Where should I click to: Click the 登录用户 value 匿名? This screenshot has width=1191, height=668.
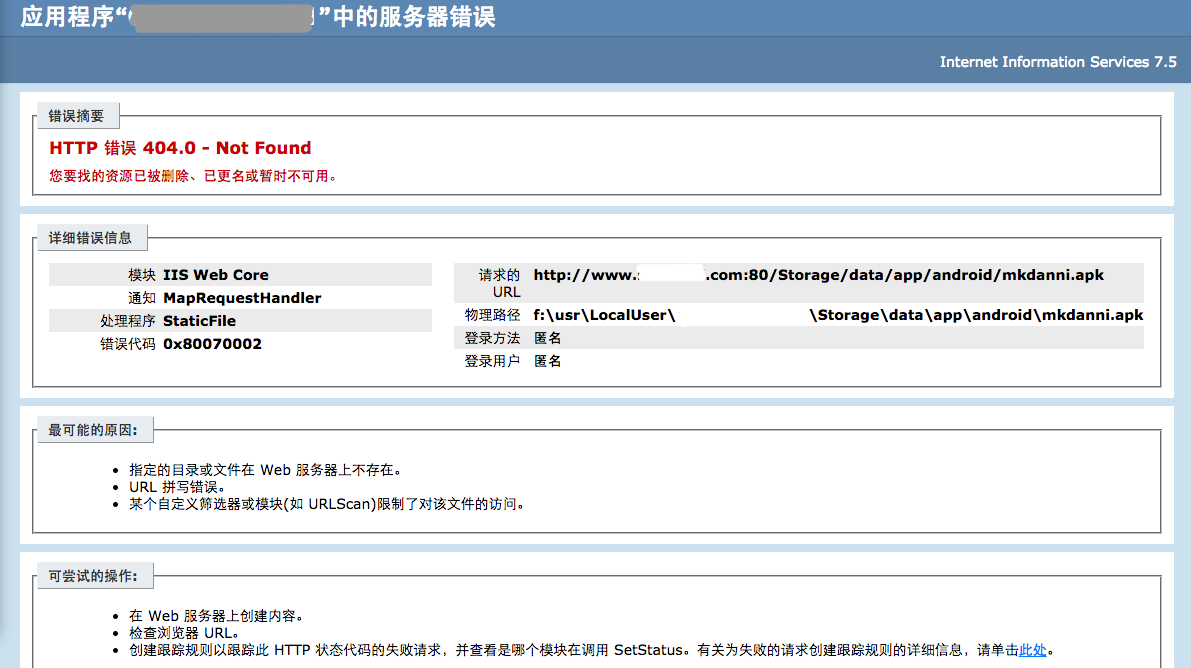547,361
